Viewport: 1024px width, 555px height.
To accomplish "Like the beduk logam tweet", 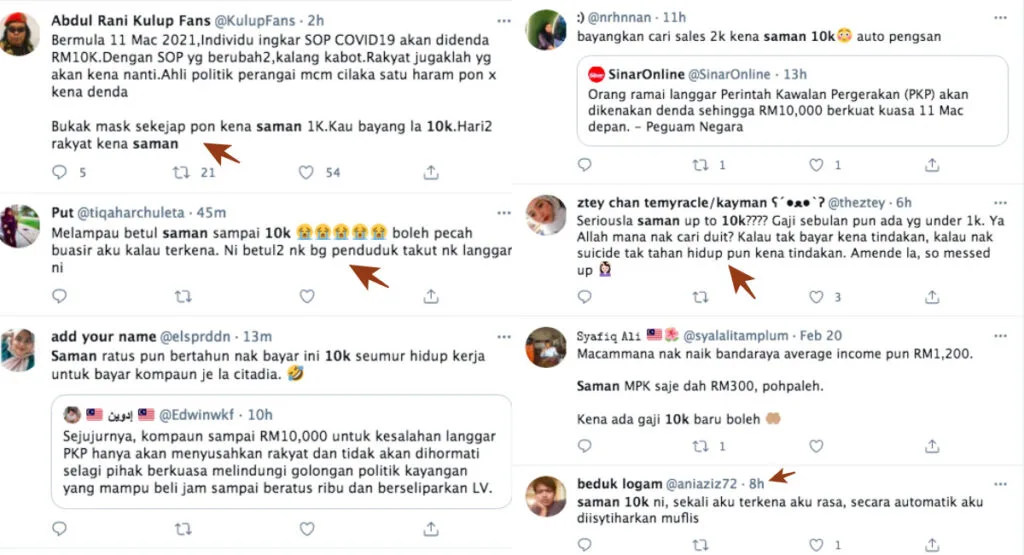I will click(816, 545).
